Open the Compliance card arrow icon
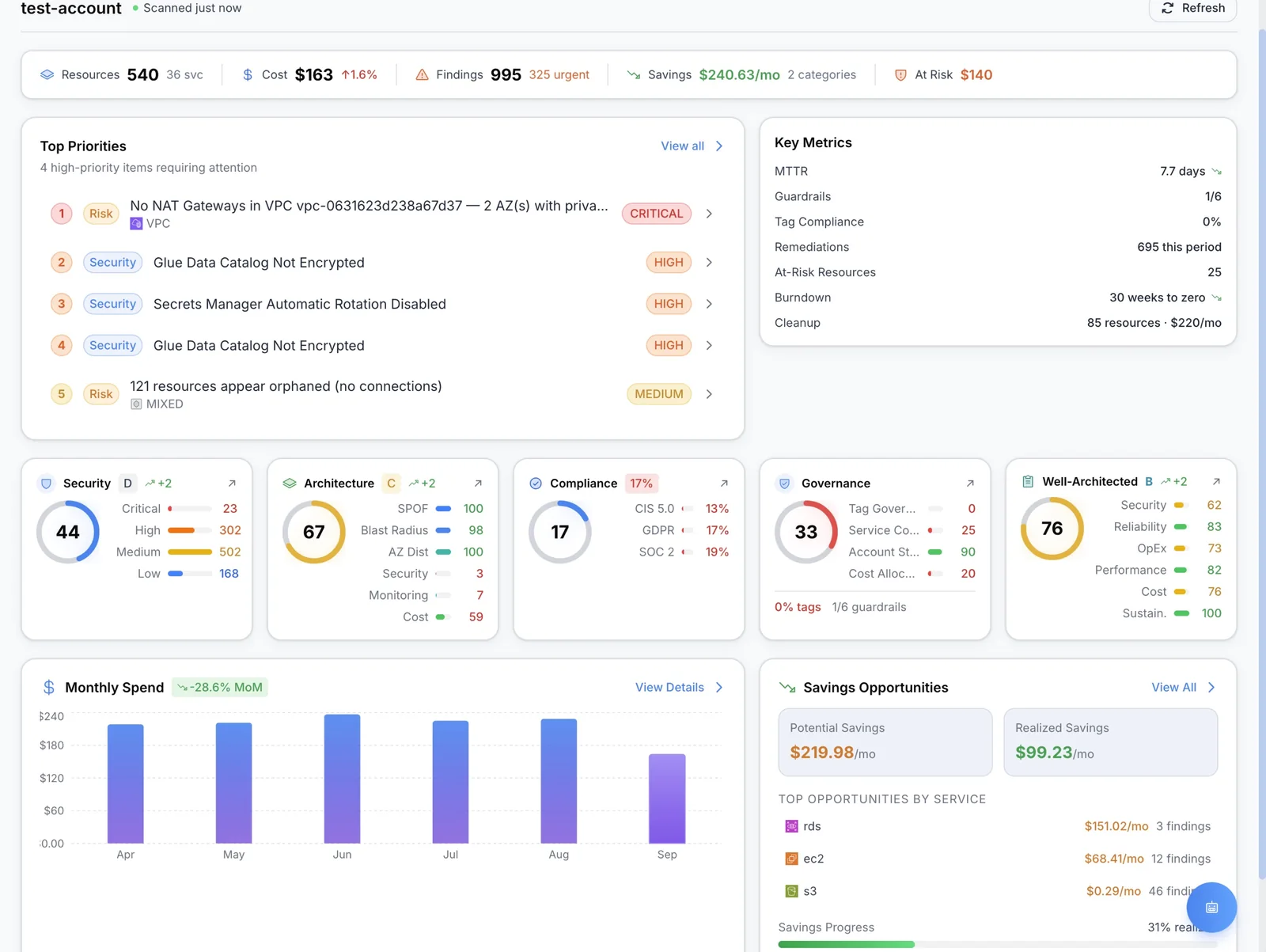The width and height of the screenshot is (1266, 952). 724,484
